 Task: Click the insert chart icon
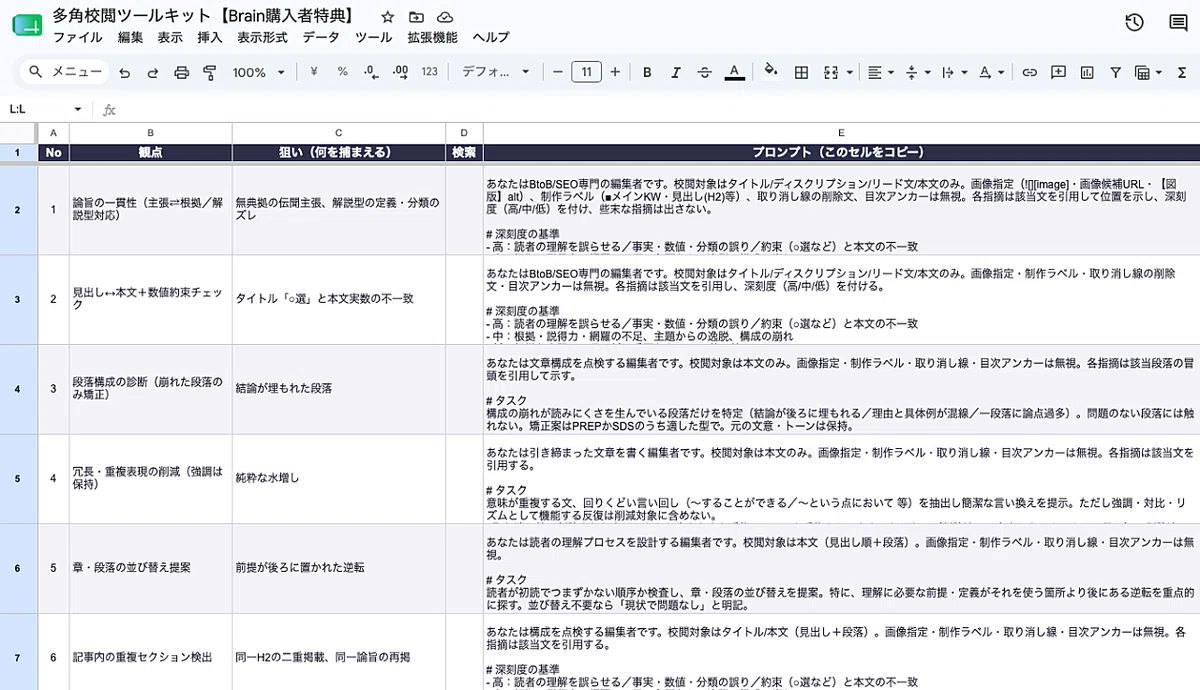(x=1087, y=72)
